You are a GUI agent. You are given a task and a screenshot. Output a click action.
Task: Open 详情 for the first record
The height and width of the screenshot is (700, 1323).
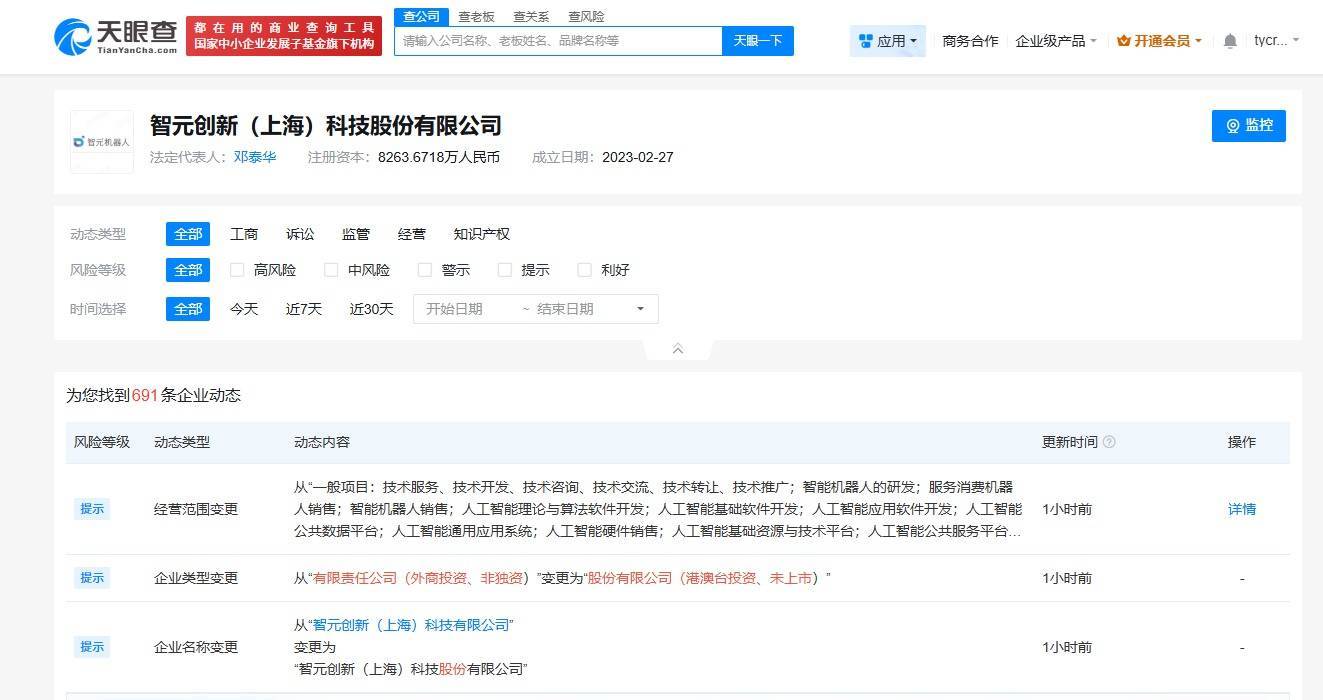pos(1241,509)
